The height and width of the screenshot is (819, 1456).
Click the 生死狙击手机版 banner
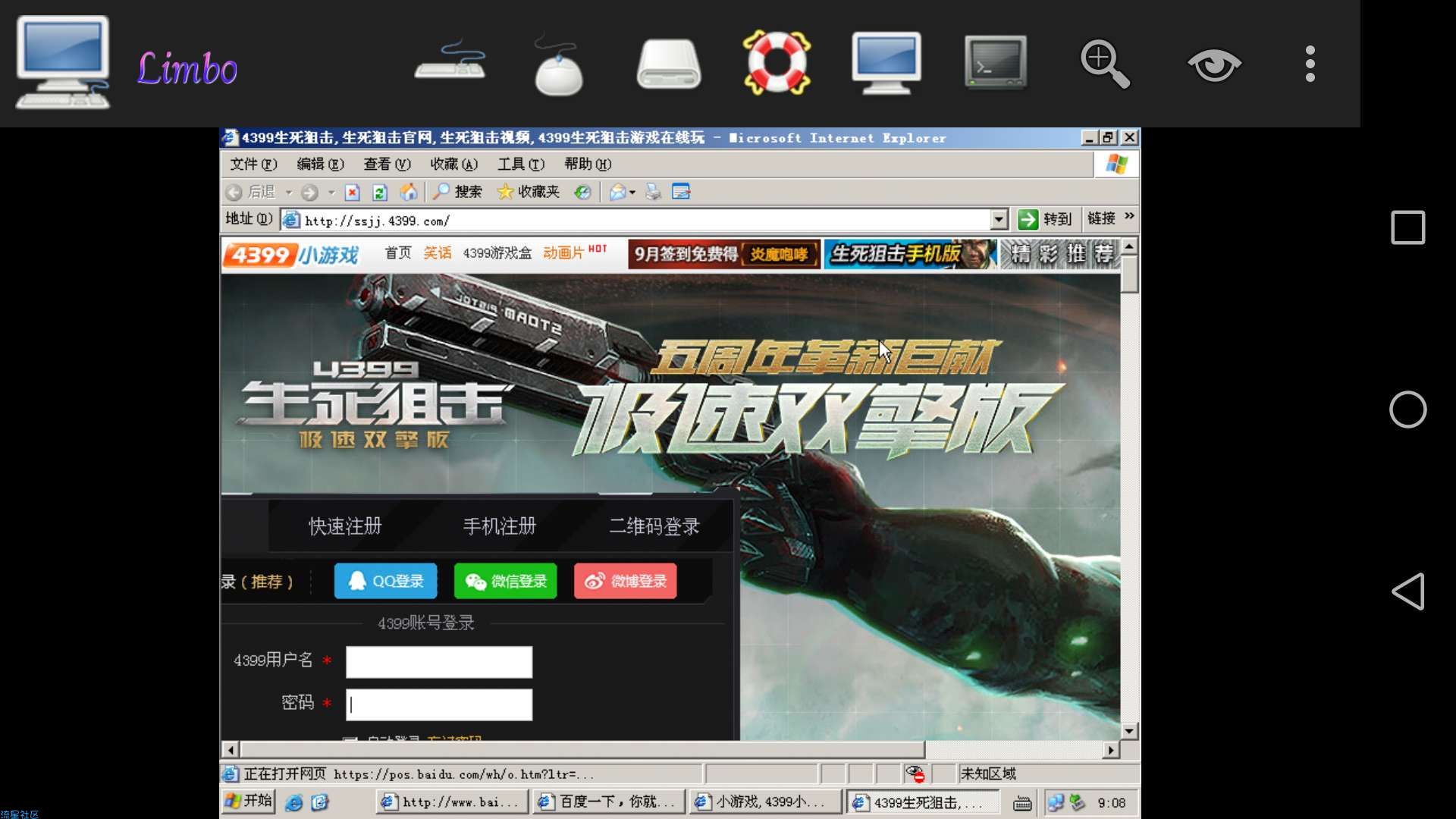tap(911, 254)
